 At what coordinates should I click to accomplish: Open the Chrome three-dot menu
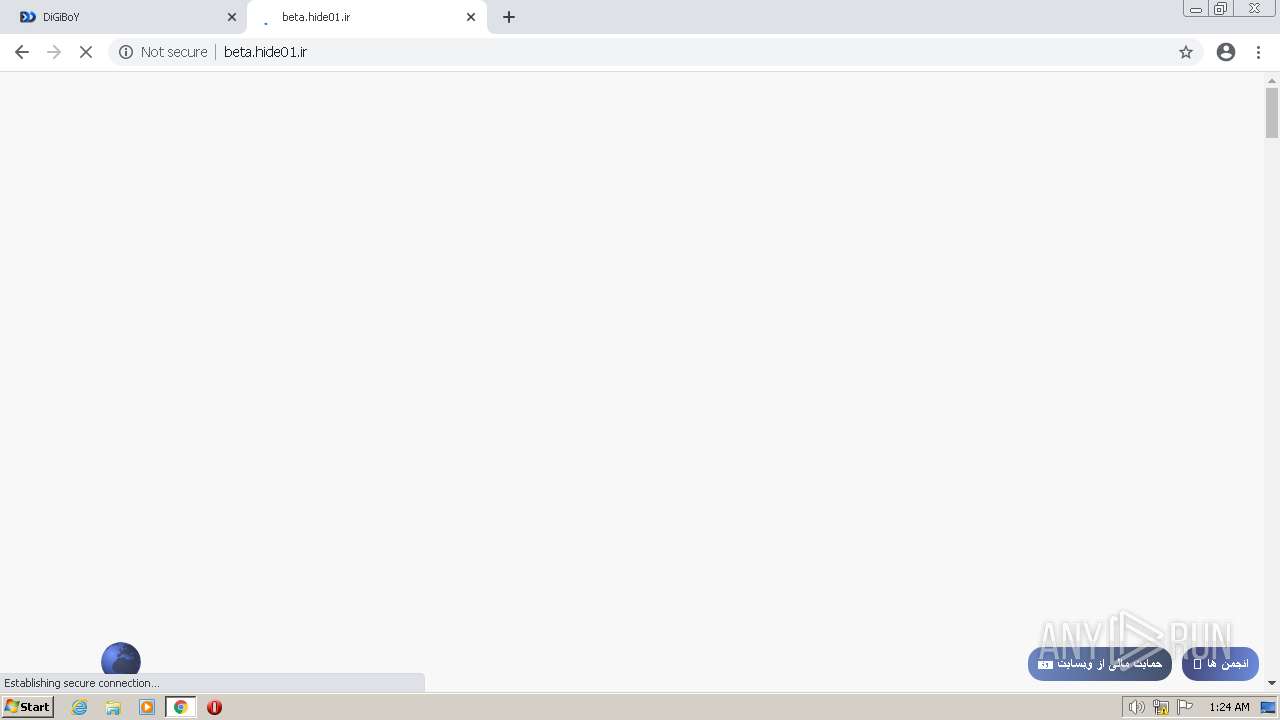(1259, 52)
